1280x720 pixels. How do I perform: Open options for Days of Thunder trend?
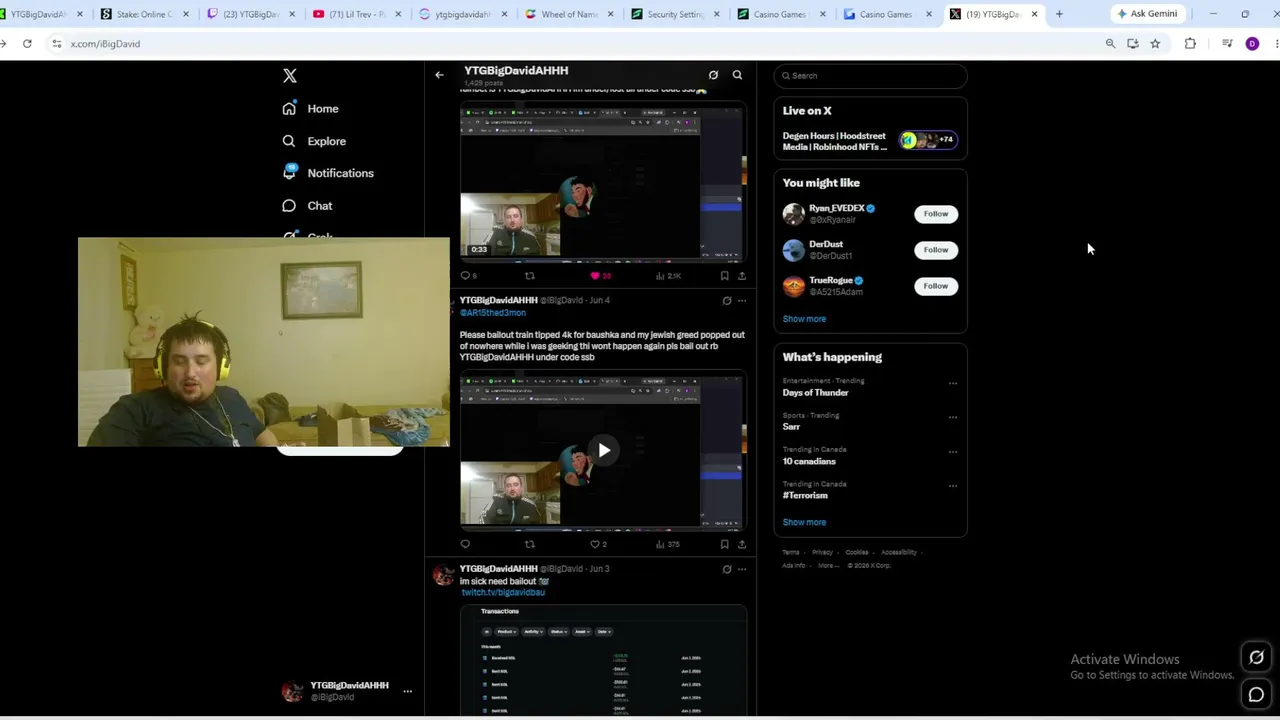point(952,383)
